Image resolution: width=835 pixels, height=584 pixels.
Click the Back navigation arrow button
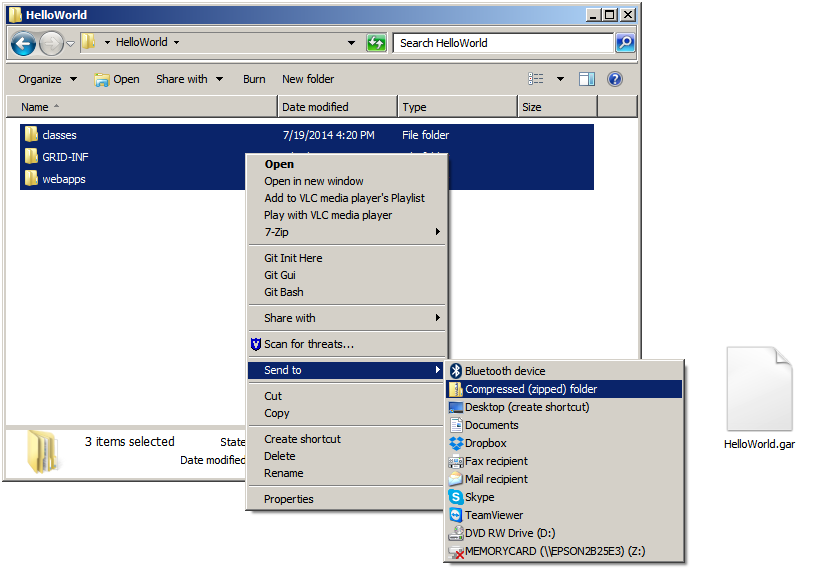24,43
